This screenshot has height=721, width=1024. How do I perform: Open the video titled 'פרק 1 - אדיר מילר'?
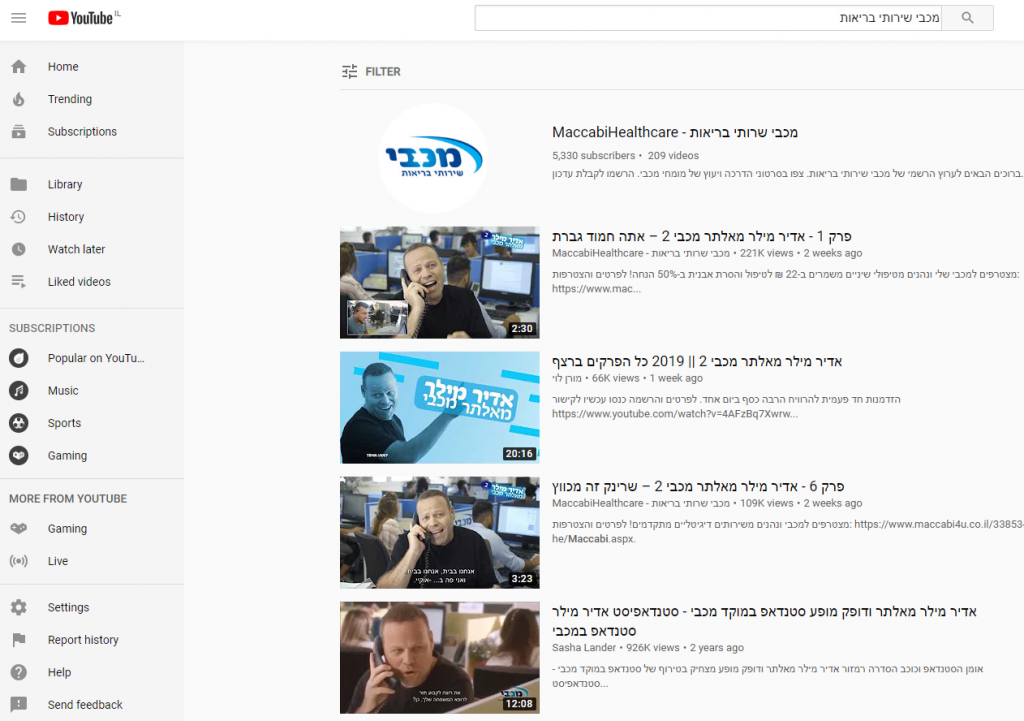(x=701, y=236)
